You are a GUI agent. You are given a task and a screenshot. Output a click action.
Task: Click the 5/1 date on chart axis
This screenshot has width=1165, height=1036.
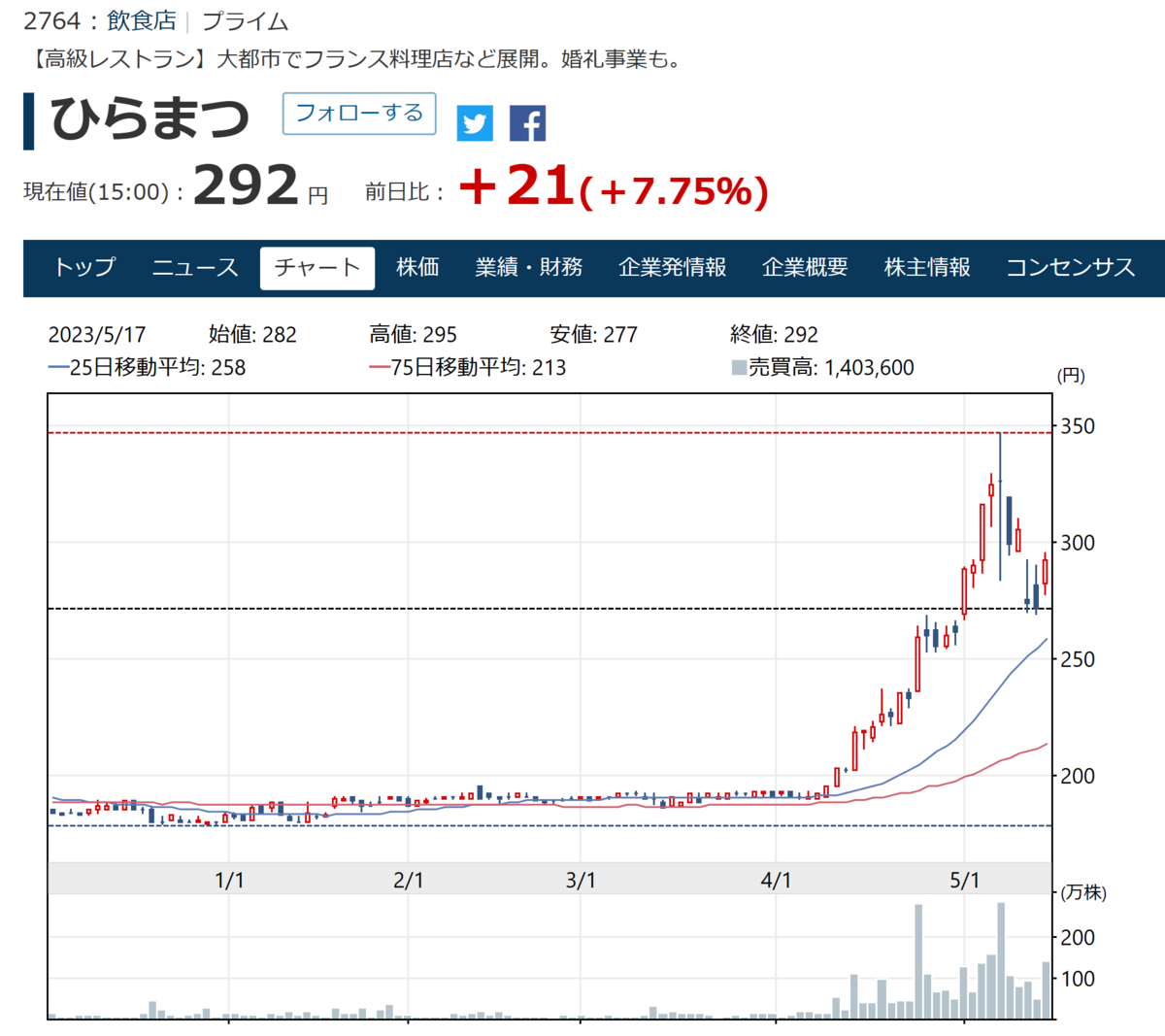[964, 881]
